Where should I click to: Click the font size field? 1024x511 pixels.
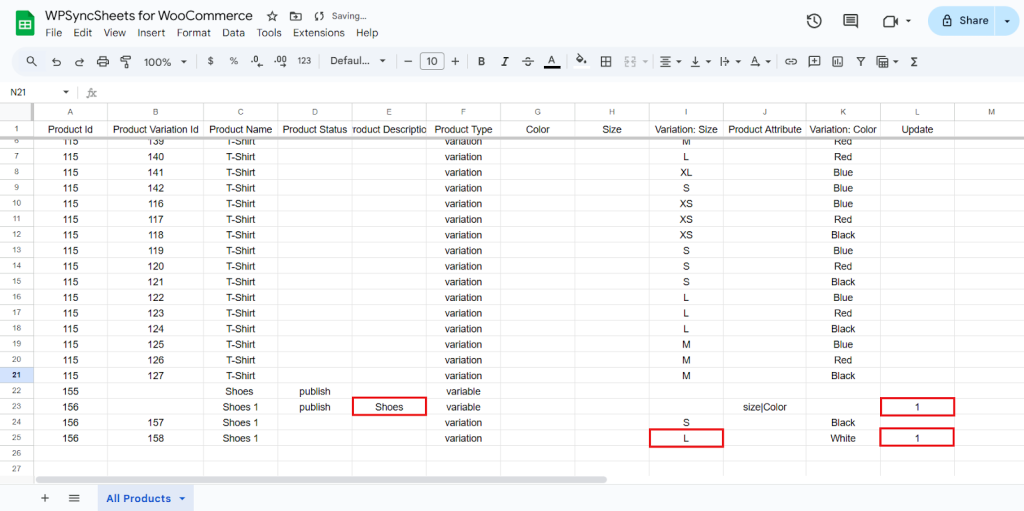tap(432, 61)
